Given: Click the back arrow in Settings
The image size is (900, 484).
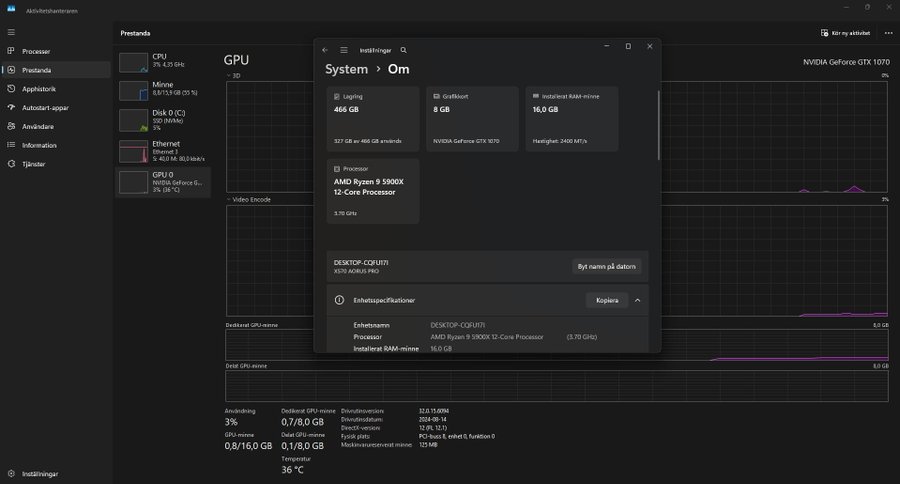Looking at the screenshot, I should pos(324,49).
